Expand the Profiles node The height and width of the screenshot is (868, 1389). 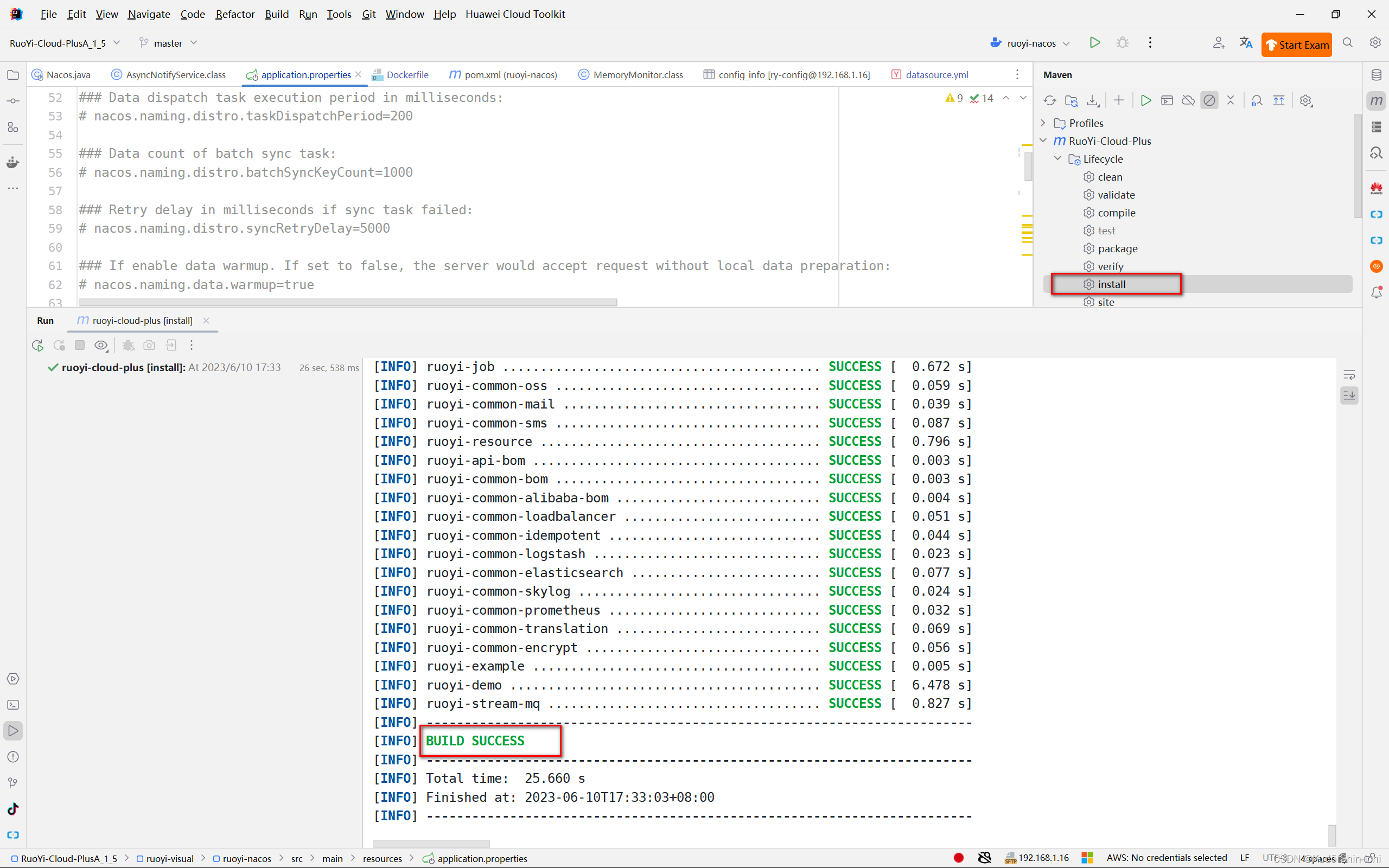(x=1043, y=123)
